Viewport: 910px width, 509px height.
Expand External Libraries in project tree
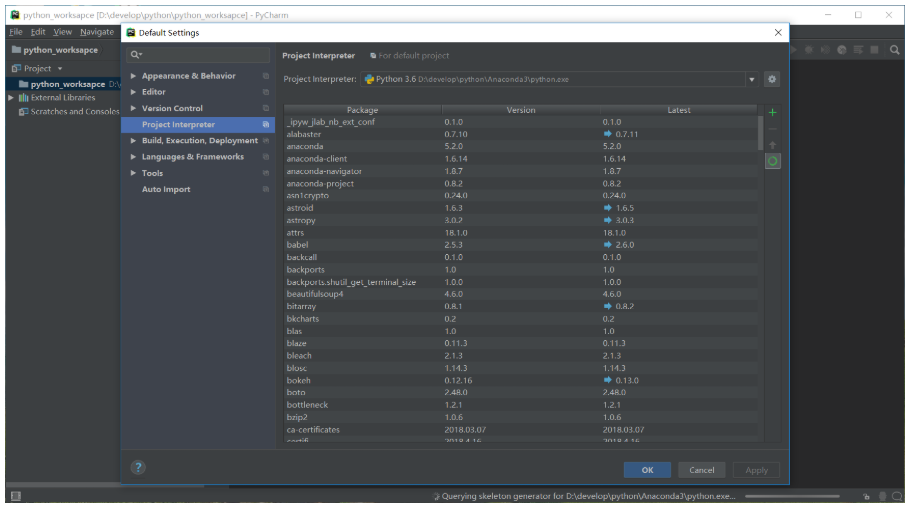pyautogui.click(x=10, y=98)
